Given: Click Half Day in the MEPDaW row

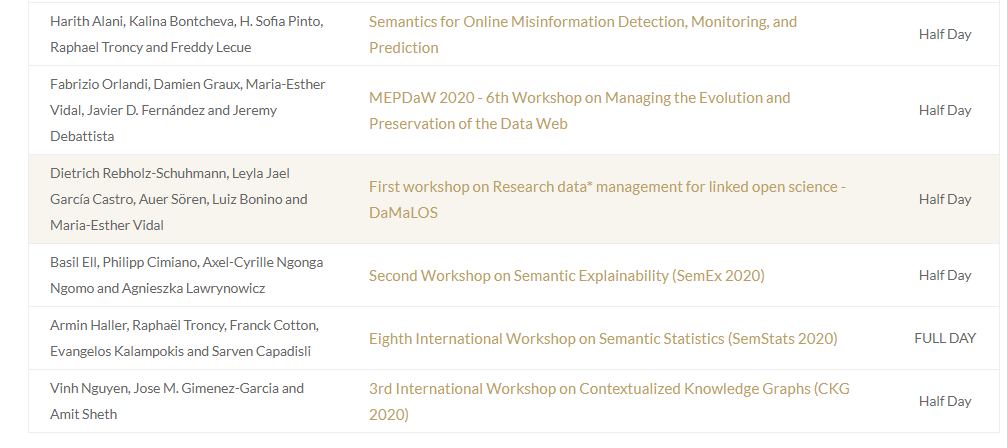Looking at the screenshot, I should pos(944,110).
